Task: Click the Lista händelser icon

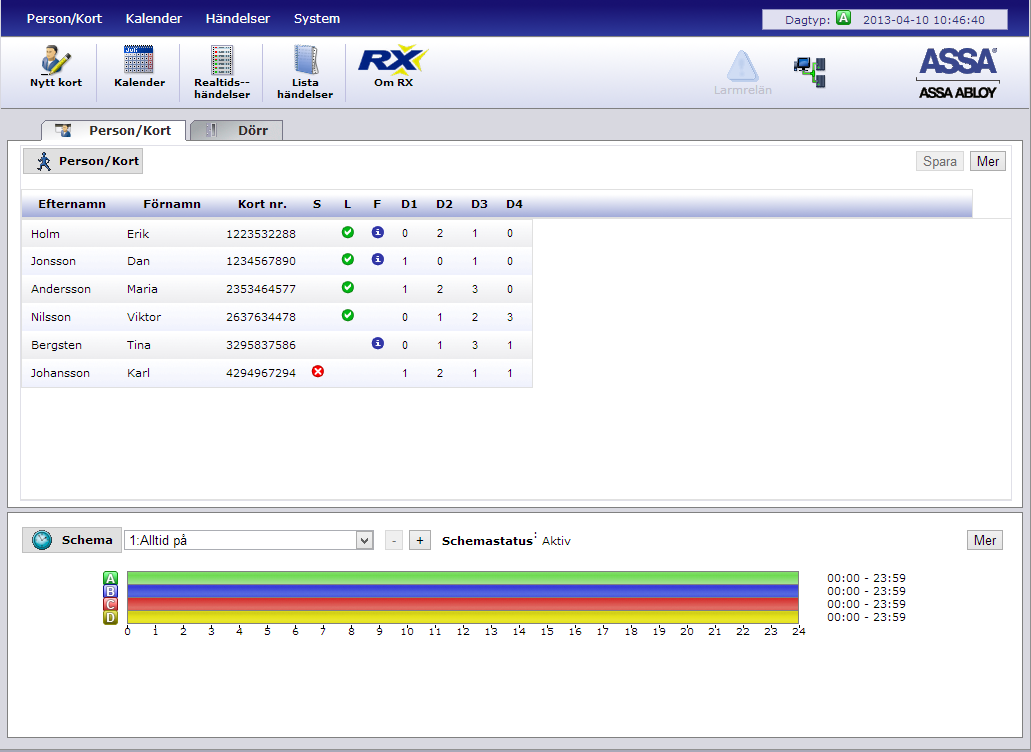Action: (x=304, y=62)
